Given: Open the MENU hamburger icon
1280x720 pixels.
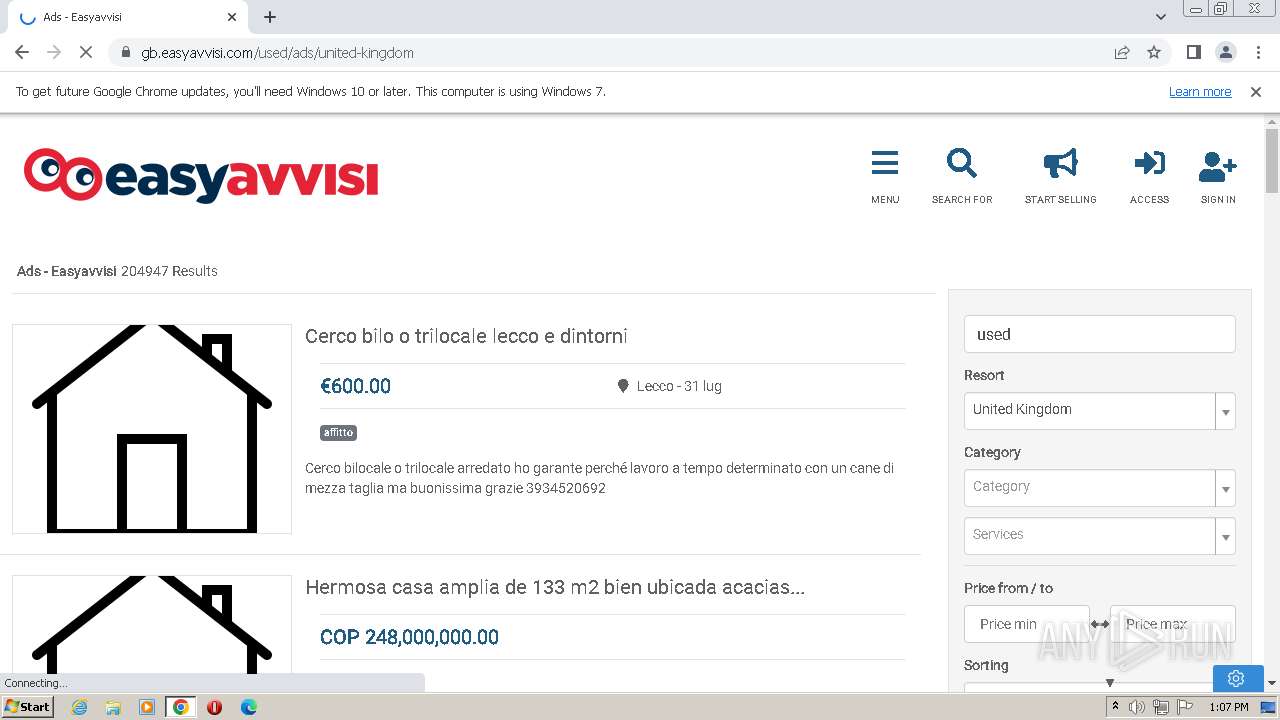Looking at the screenshot, I should pos(885,163).
